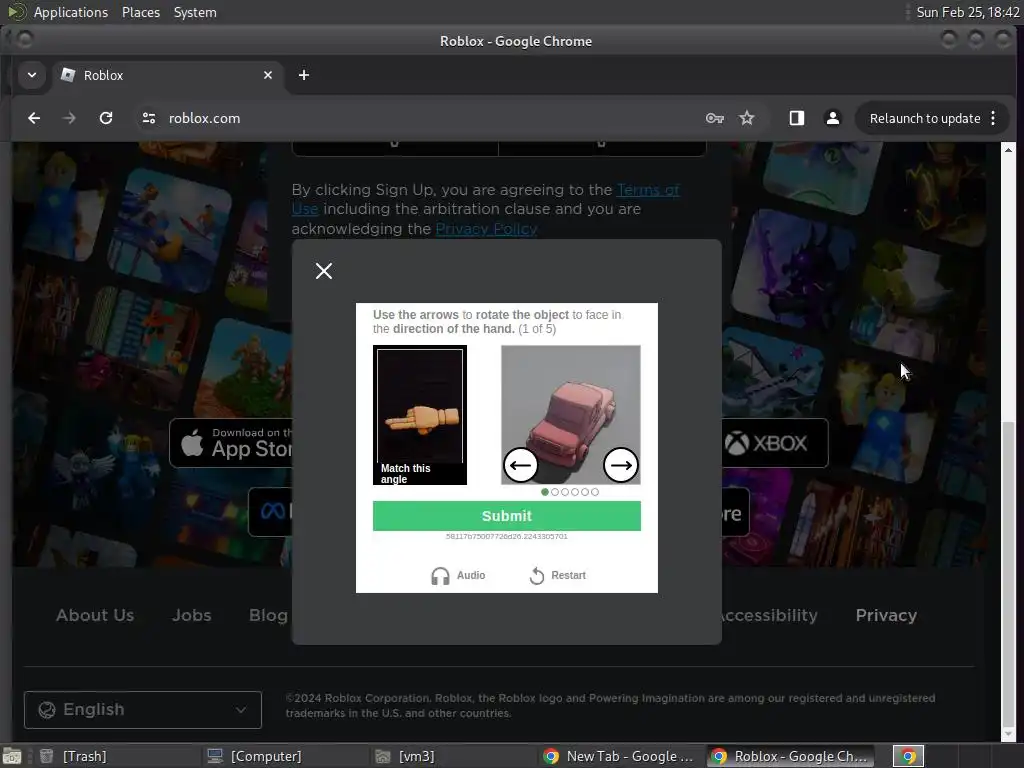This screenshot has height=768, width=1024.
Task: Bookmark this page with the star
Action: coord(746,118)
